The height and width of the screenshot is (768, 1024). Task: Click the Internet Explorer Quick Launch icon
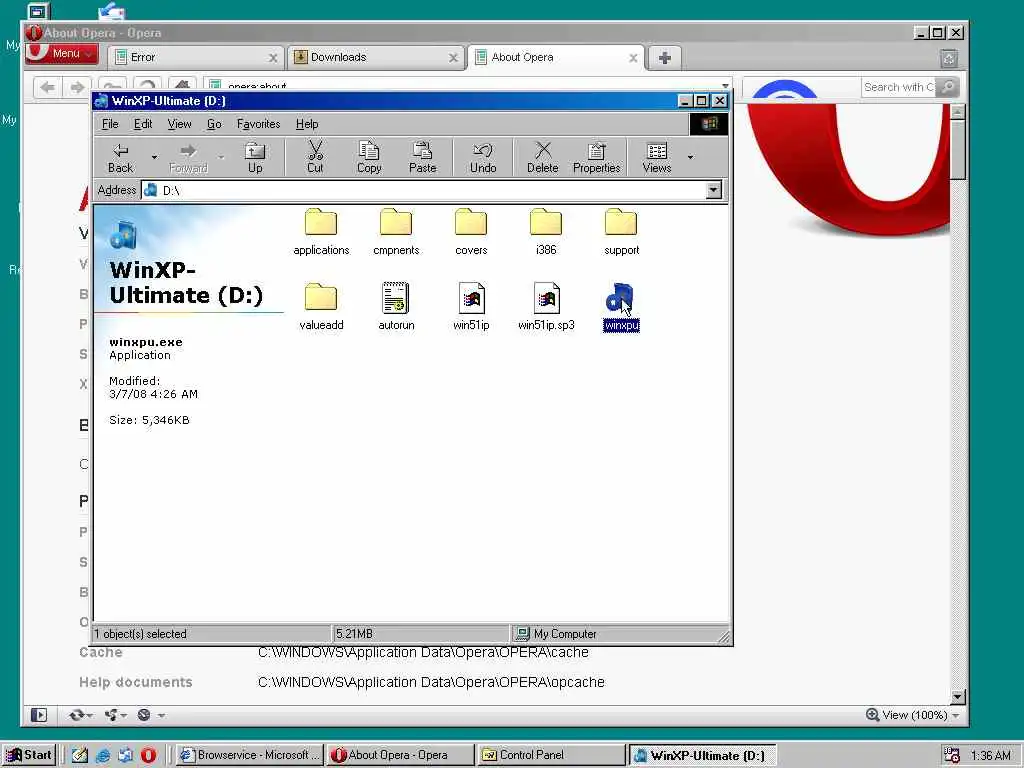[103, 755]
